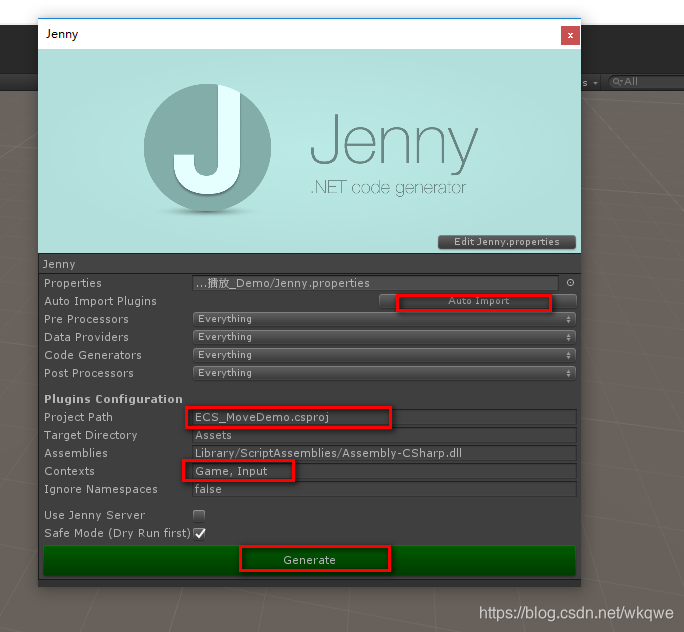Enable the Use Jenny Server checkbox

pos(199,516)
